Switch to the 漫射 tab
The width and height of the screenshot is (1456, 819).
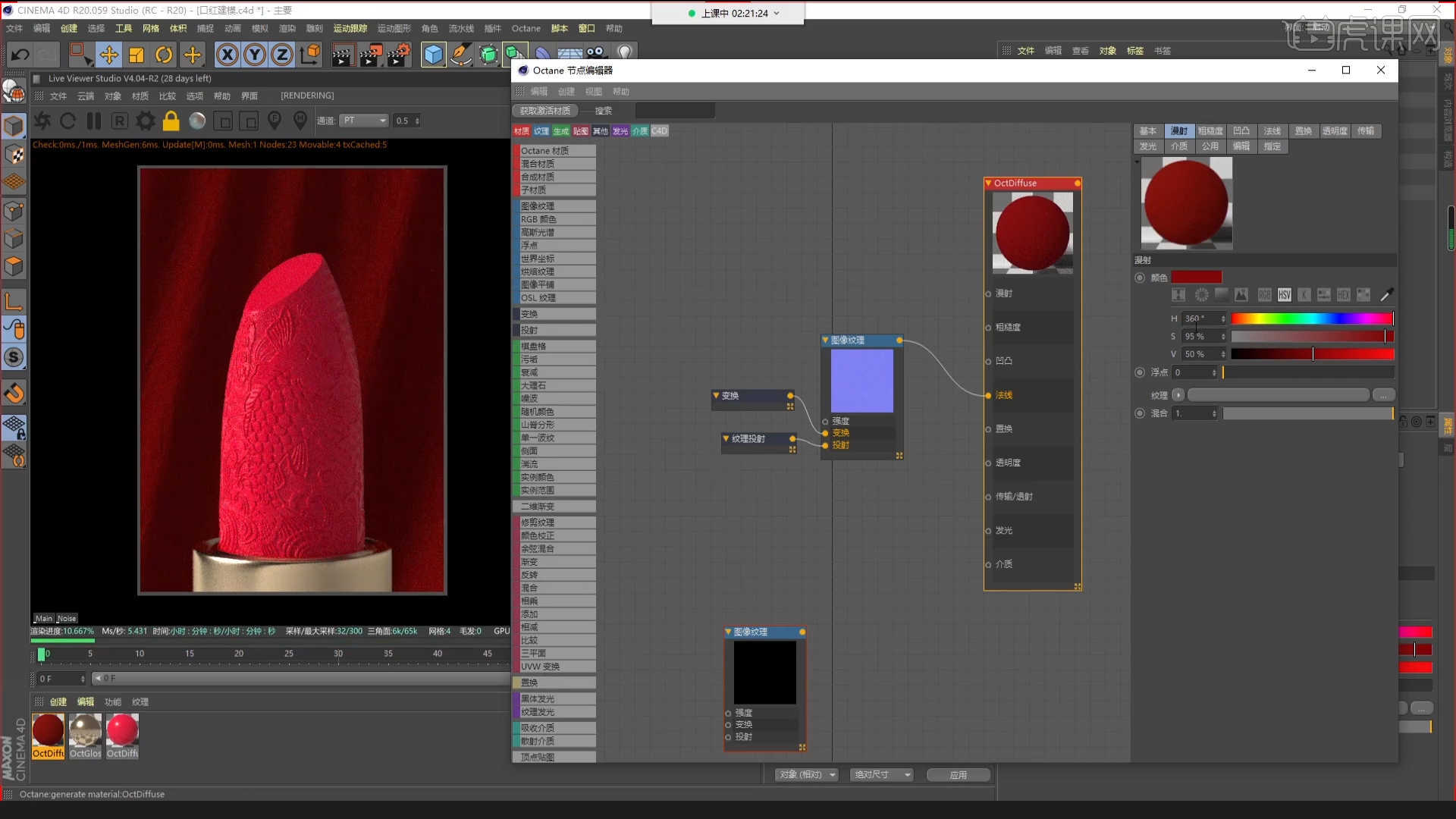[1179, 131]
